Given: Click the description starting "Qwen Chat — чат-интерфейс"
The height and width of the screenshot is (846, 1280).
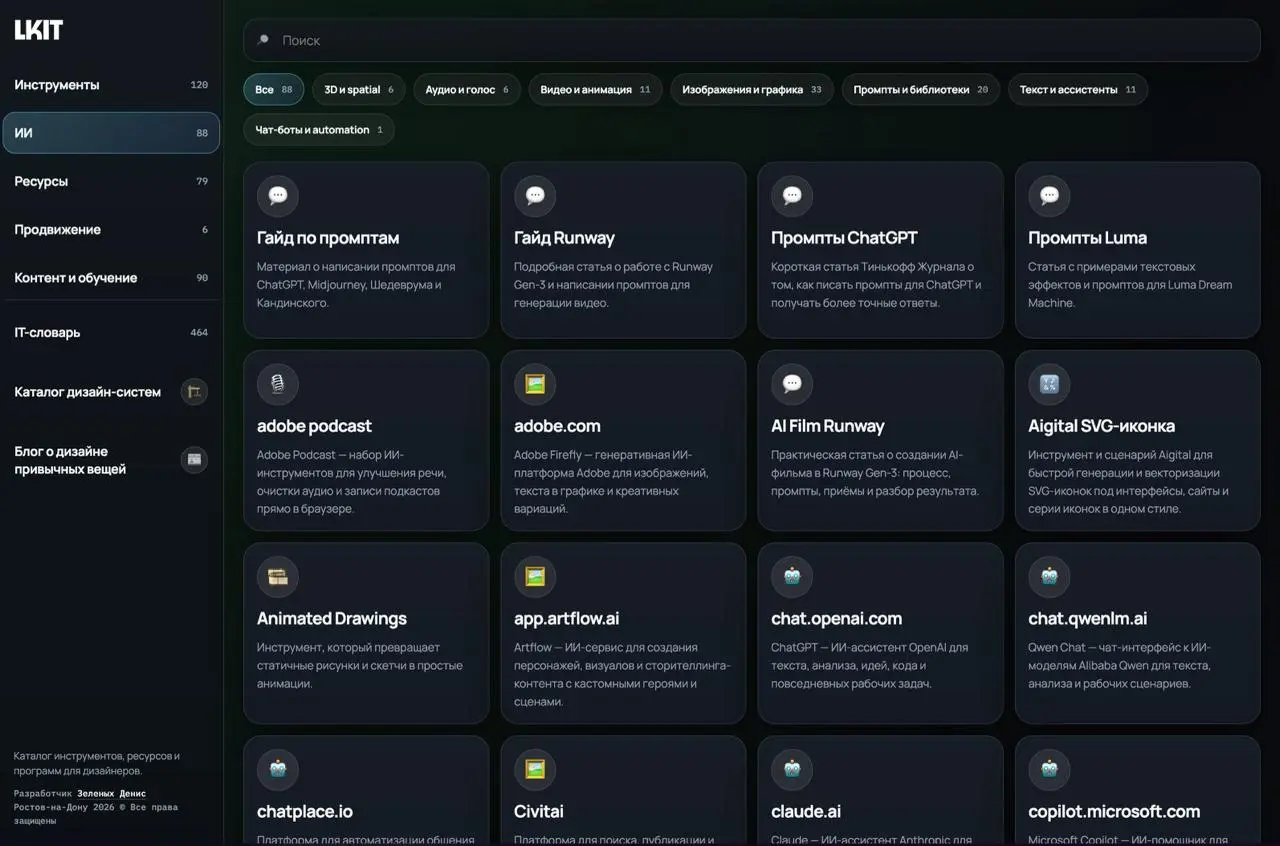Looking at the screenshot, I should tap(1119, 666).
